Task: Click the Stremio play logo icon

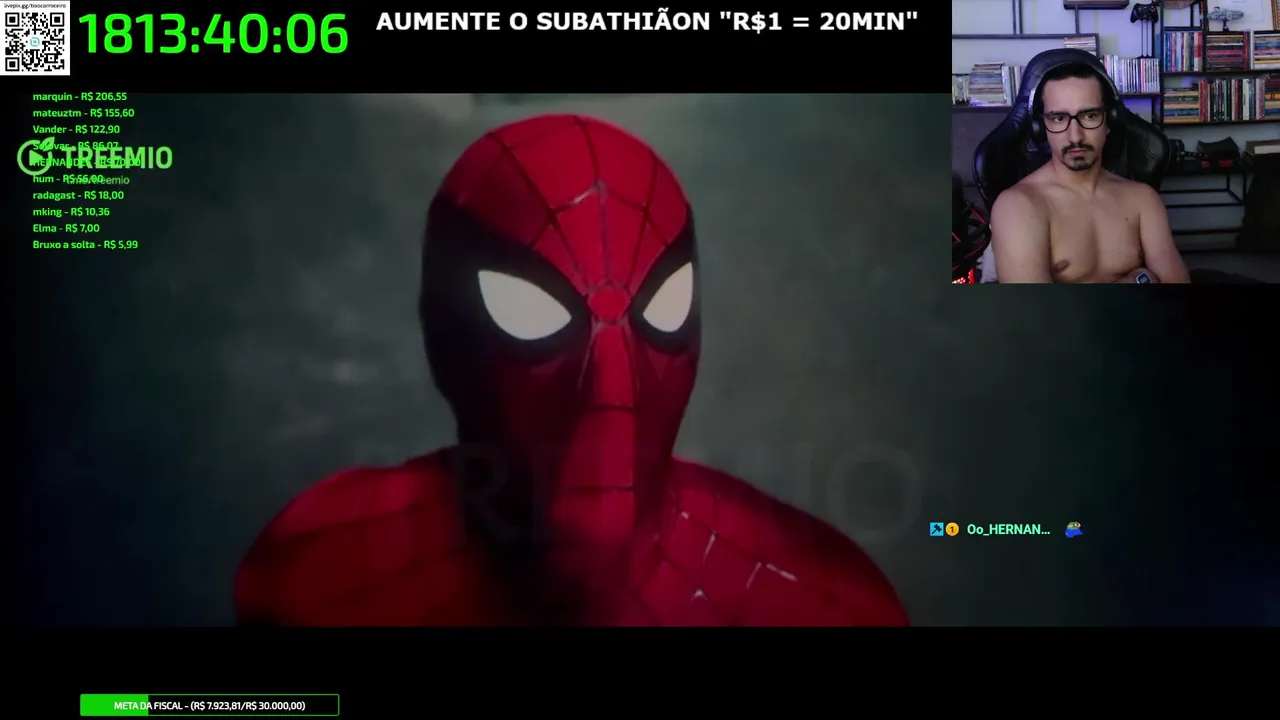Action: pyautogui.click(x=35, y=157)
